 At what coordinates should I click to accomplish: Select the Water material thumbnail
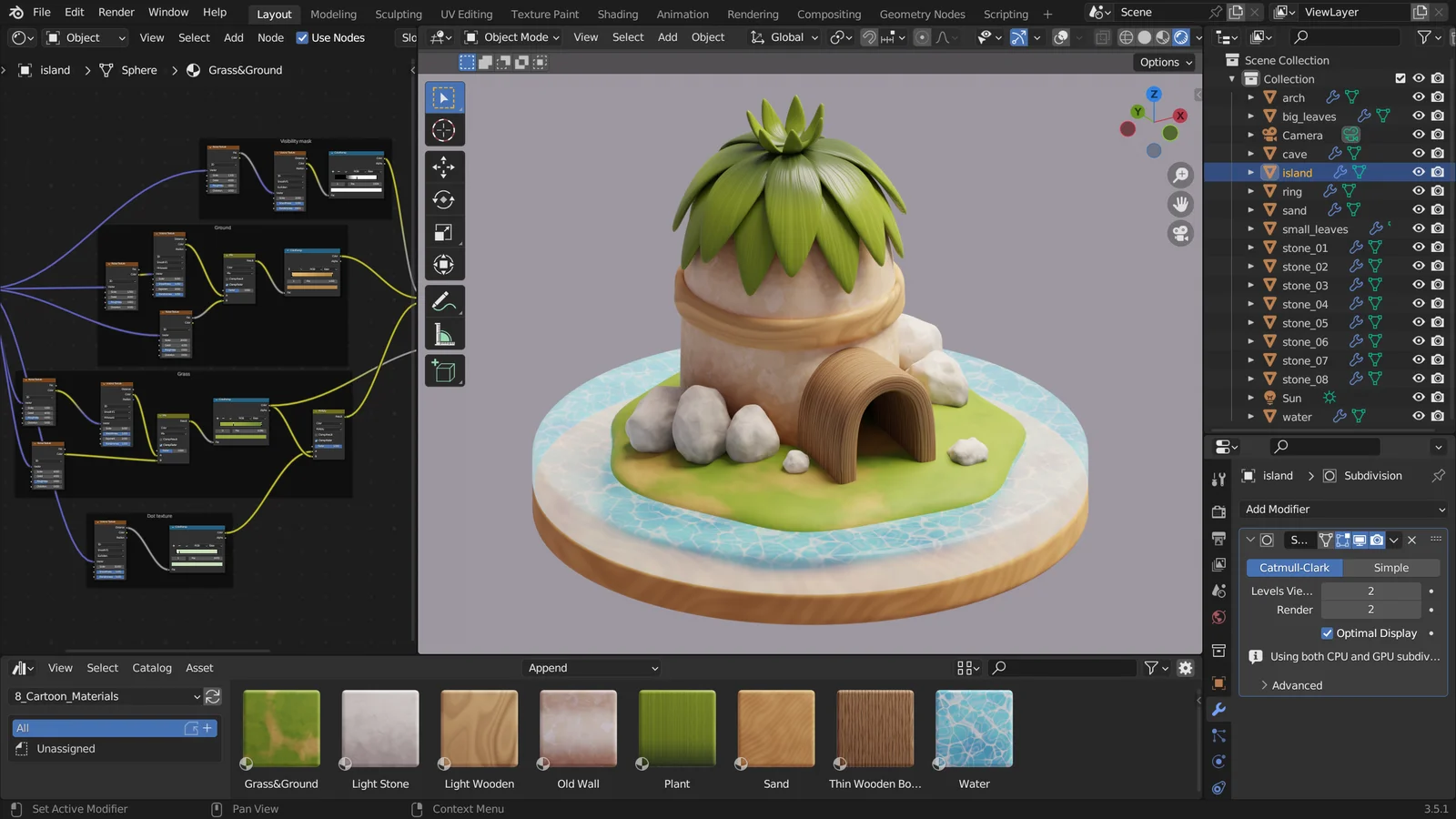(x=973, y=728)
